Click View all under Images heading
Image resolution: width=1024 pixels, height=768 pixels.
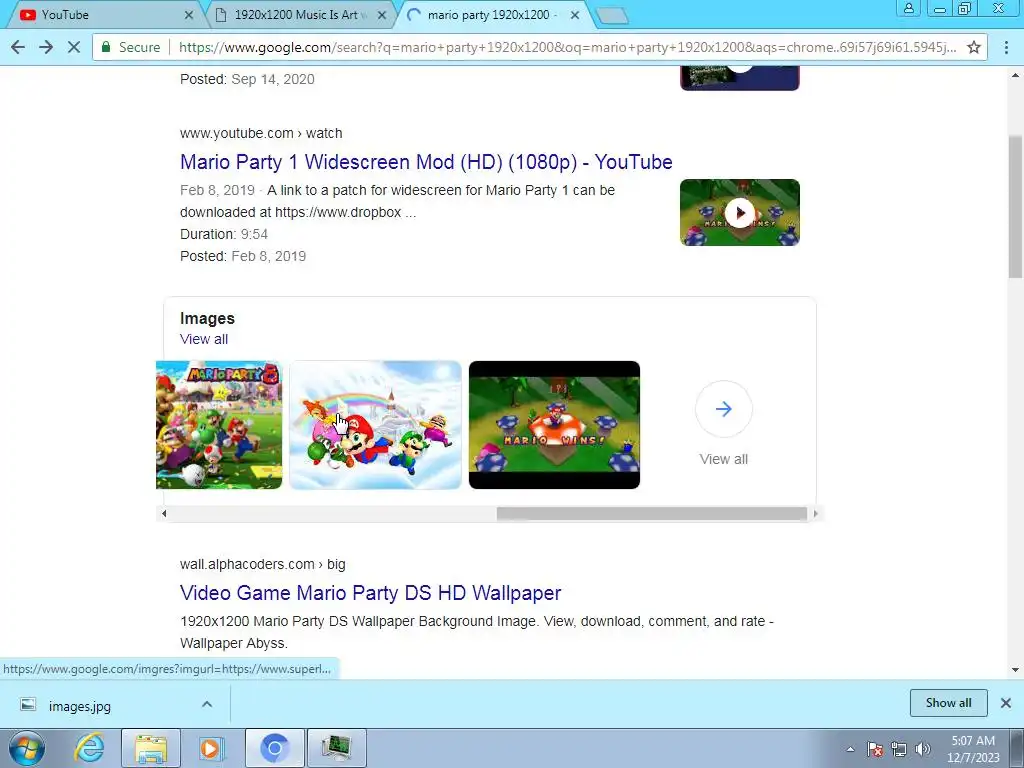click(x=204, y=339)
